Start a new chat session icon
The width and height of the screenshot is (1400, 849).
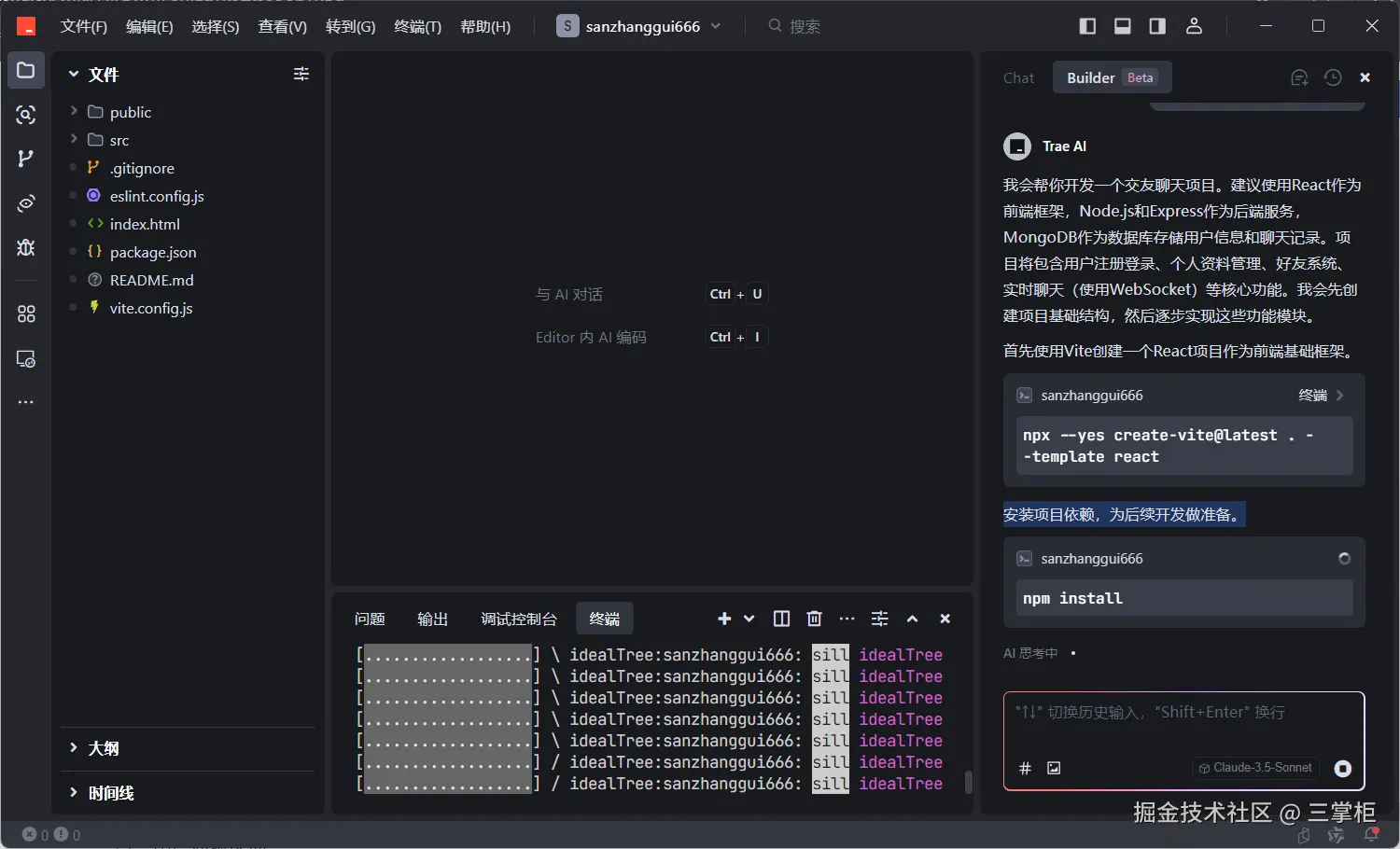(1299, 77)
